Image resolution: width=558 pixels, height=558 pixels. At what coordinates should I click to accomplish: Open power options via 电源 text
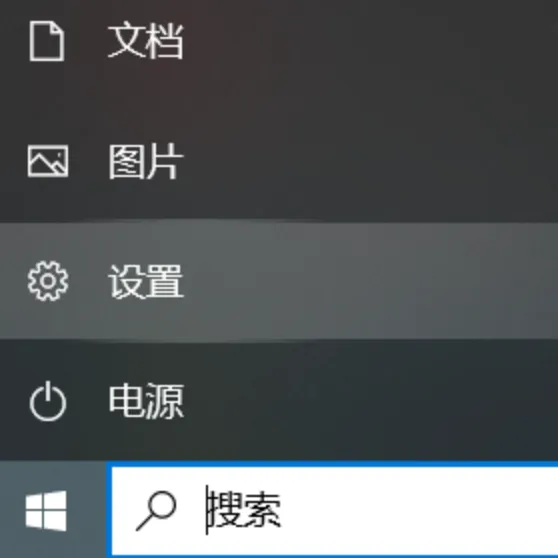coord(146,401)
